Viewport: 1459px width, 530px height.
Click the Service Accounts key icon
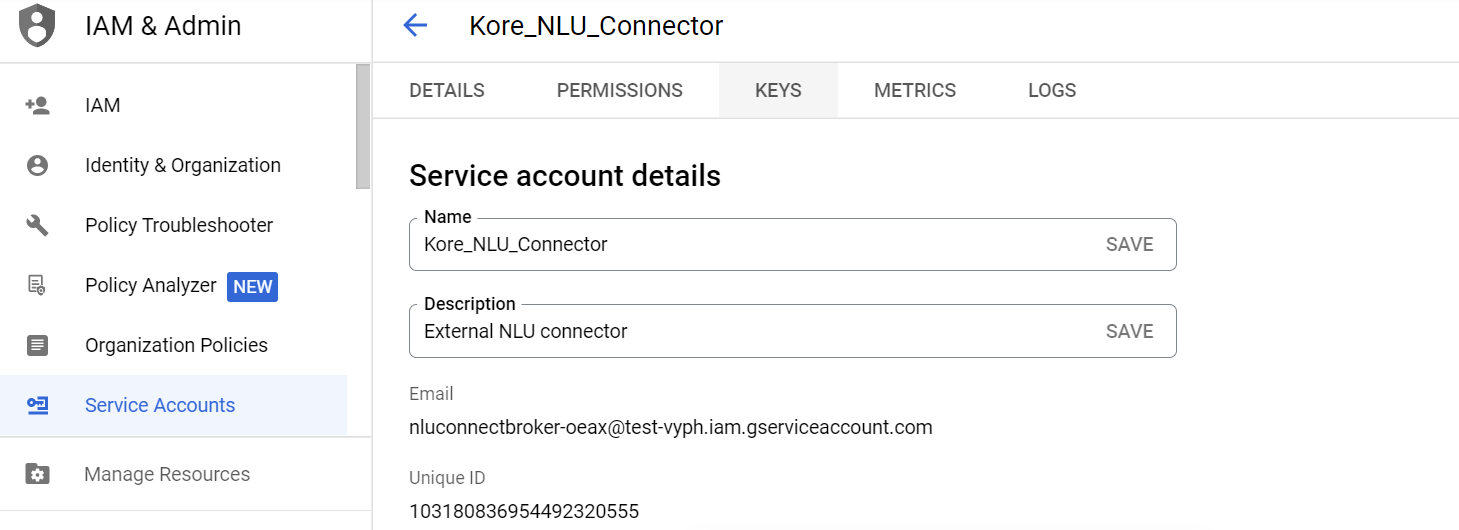click(x=37, y=406)
